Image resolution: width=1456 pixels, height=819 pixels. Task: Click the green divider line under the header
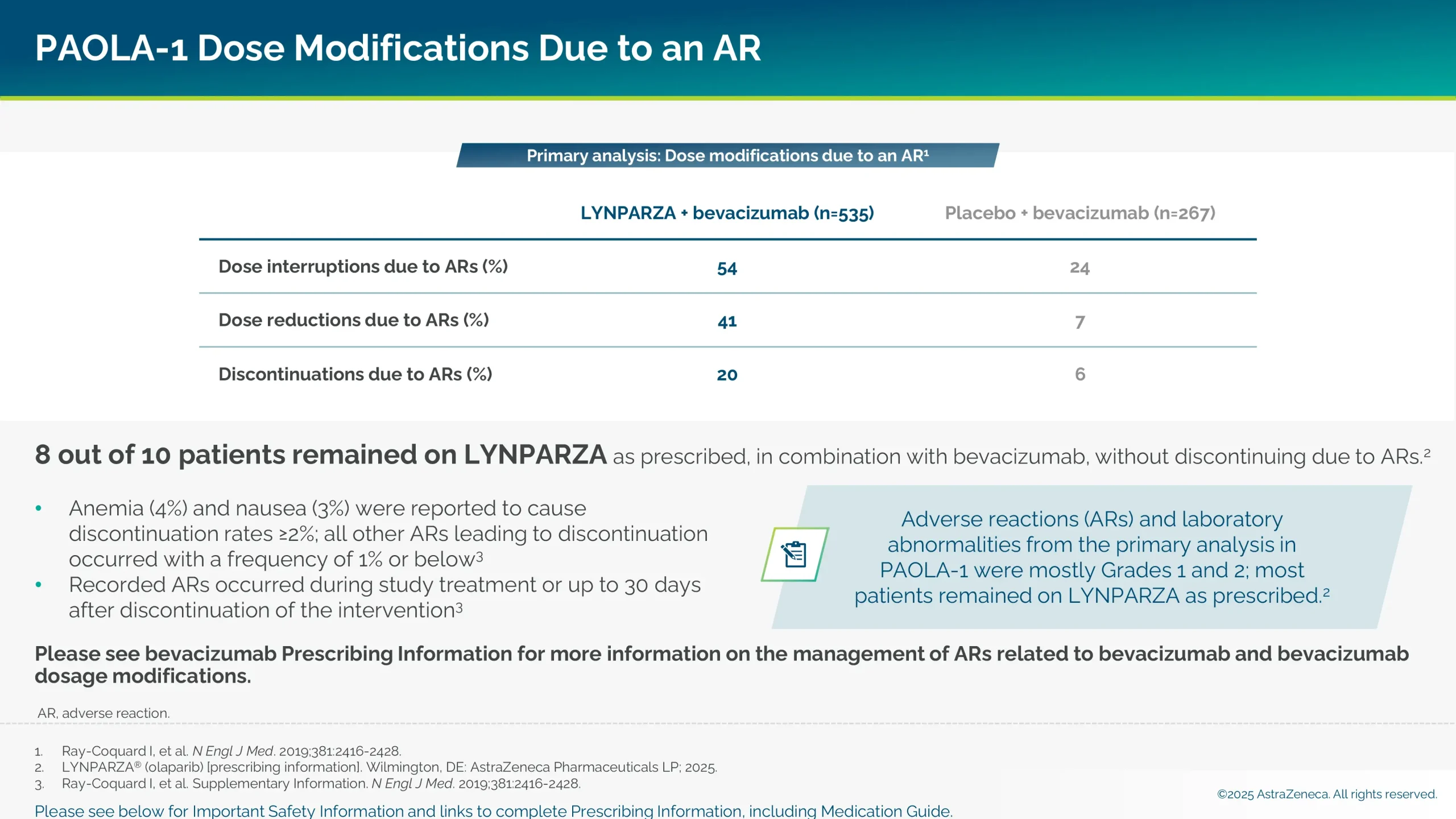(728, 100)
